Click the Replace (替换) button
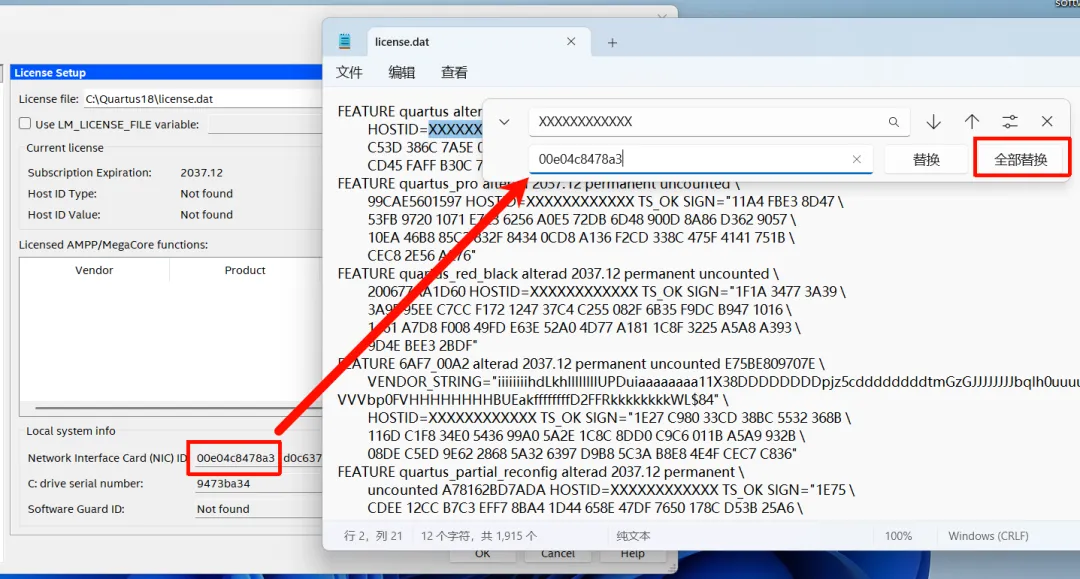Viewport: 1080px width, 579px height. tap(926, 160)
